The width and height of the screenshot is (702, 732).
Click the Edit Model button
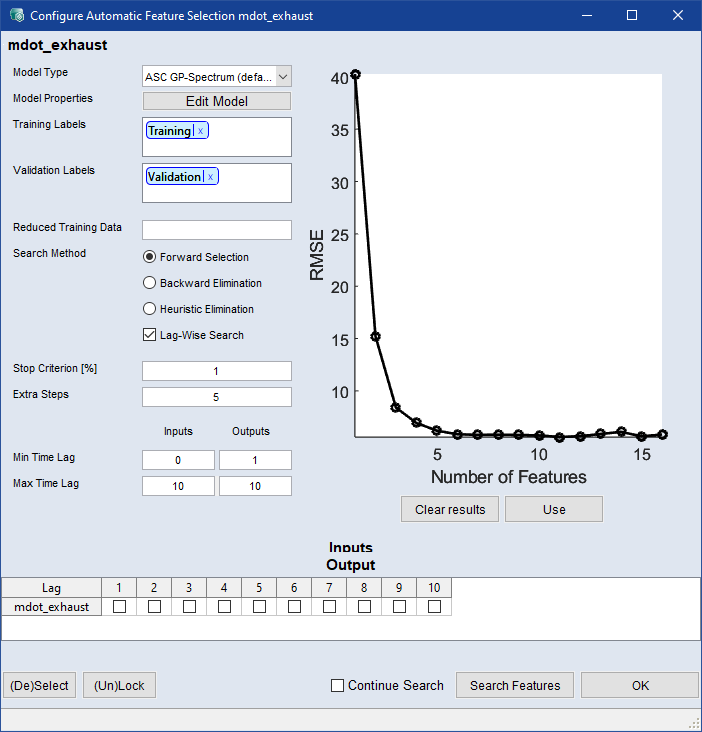click(216, 101)
